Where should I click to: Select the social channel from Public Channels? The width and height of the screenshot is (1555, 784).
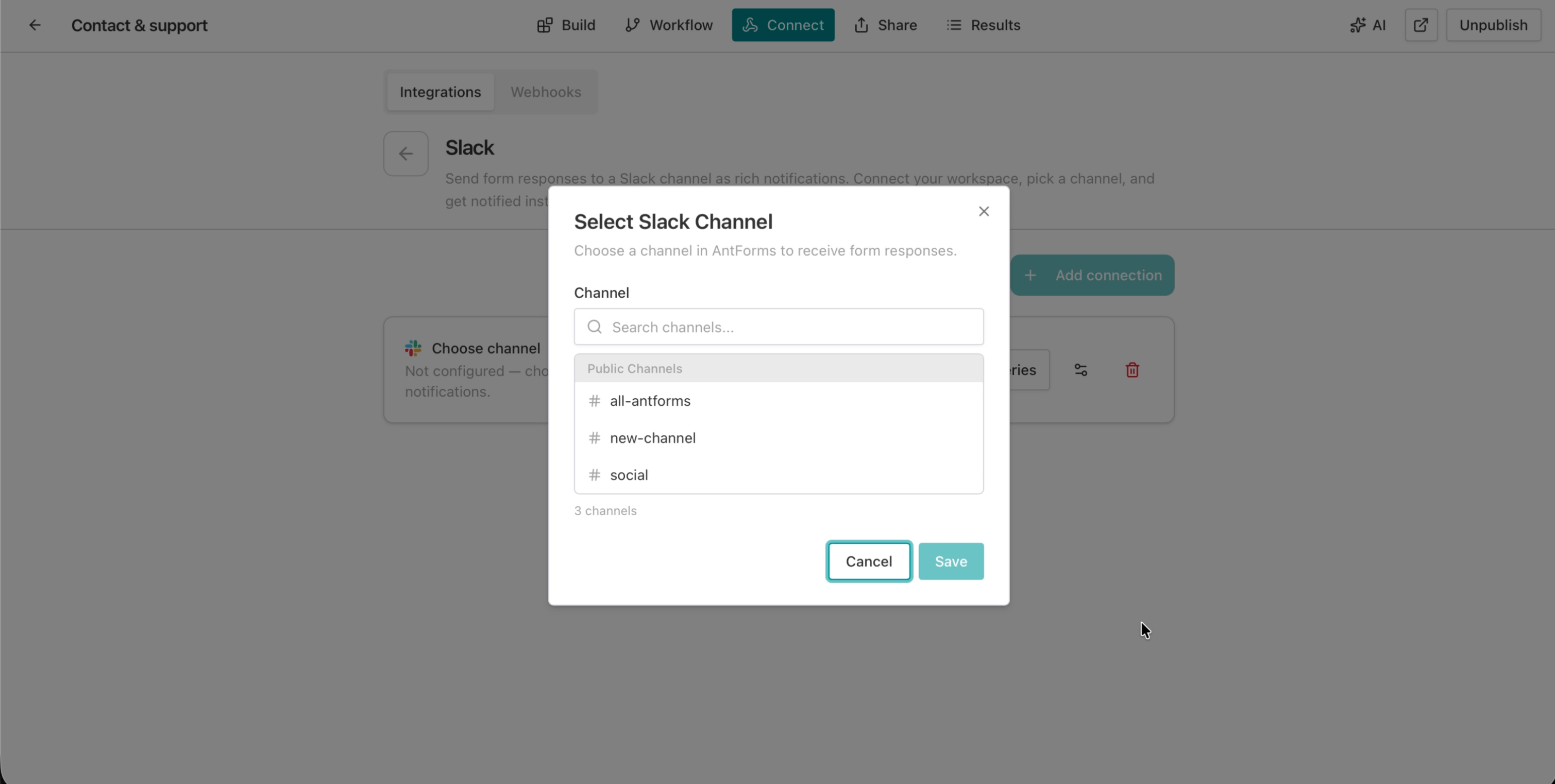(629, 474)
